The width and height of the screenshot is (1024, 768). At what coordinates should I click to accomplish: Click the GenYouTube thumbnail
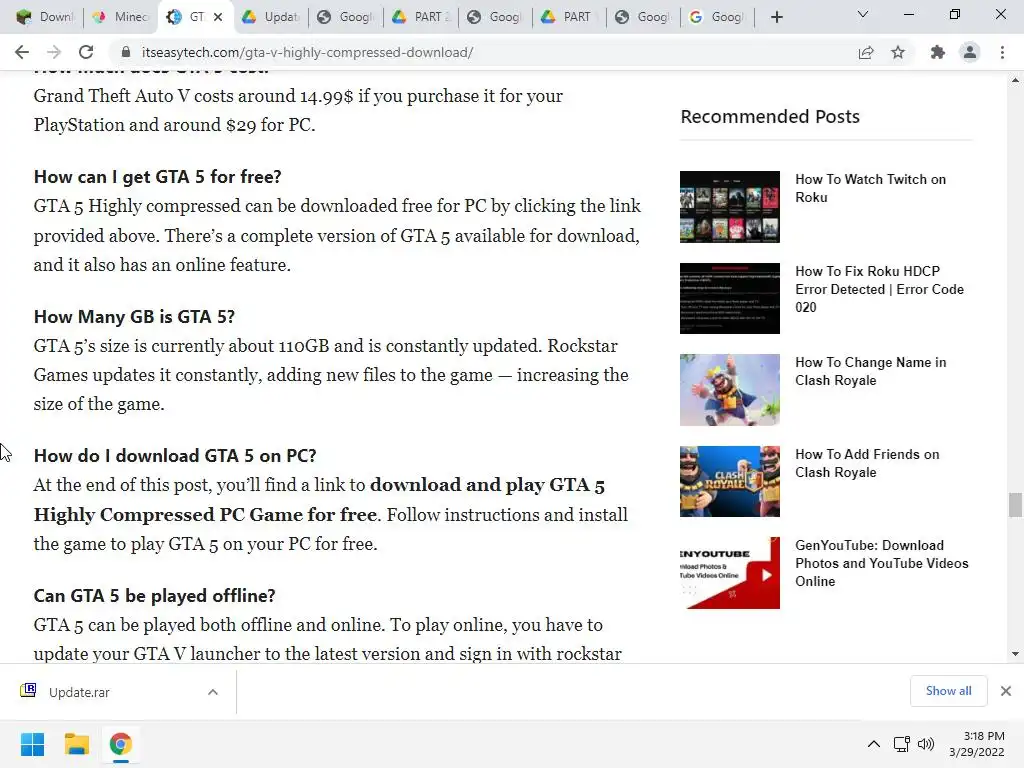(729, 573)
